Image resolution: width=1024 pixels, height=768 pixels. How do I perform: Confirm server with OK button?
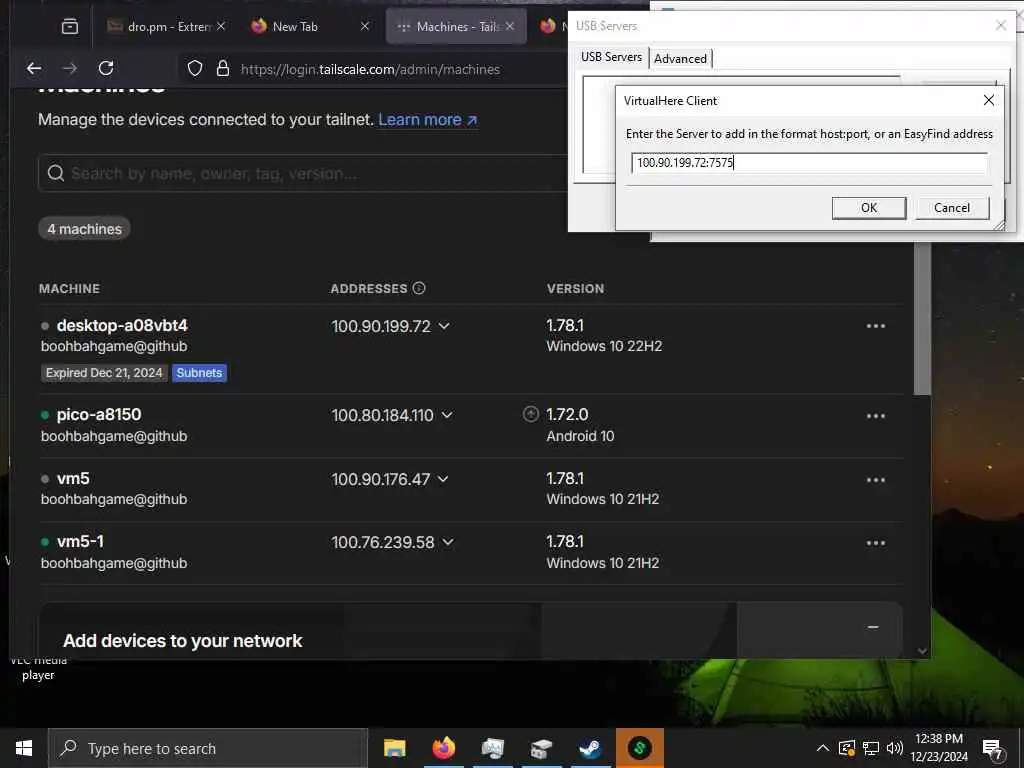869,208
